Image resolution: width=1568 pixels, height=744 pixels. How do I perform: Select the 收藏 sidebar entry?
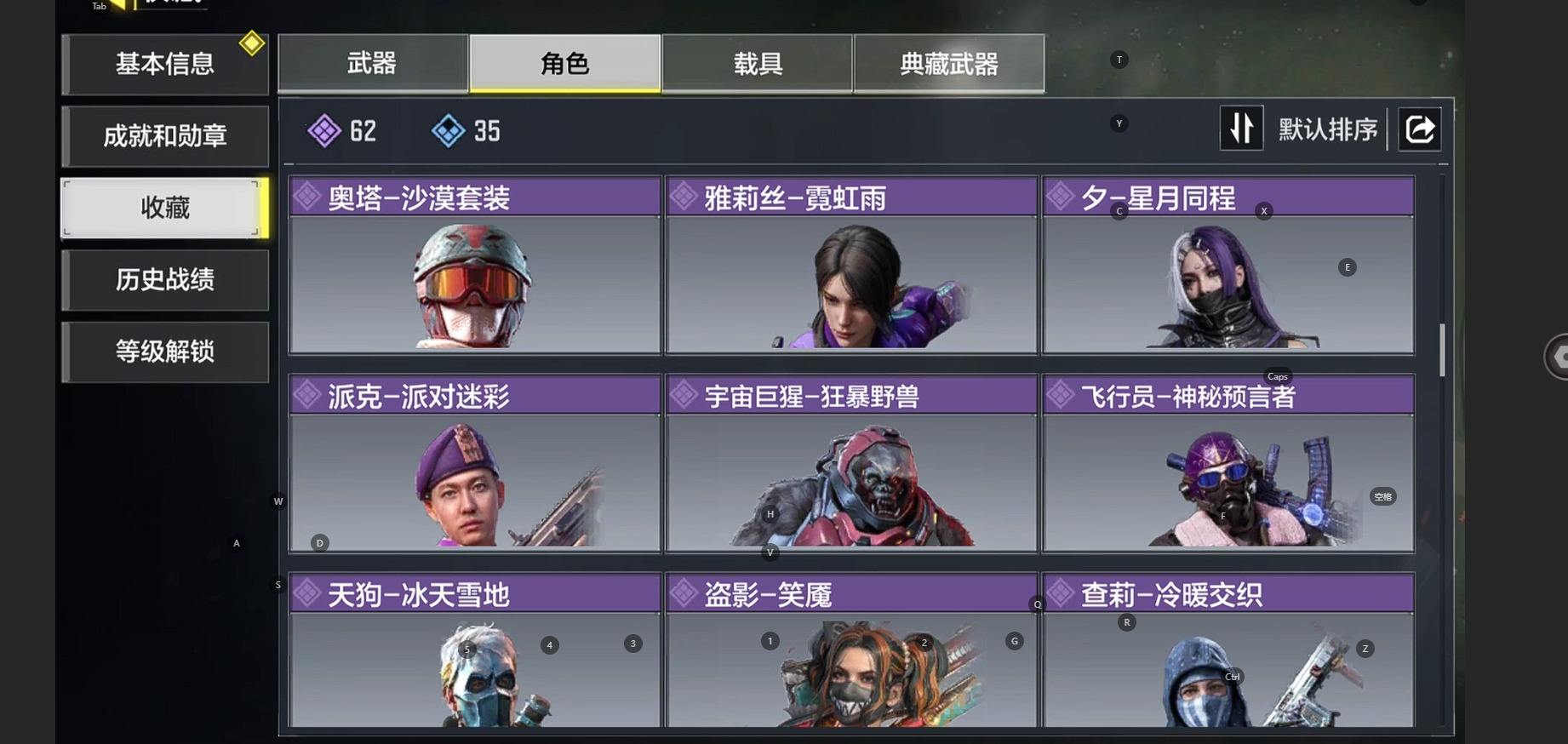pos(165,208)
